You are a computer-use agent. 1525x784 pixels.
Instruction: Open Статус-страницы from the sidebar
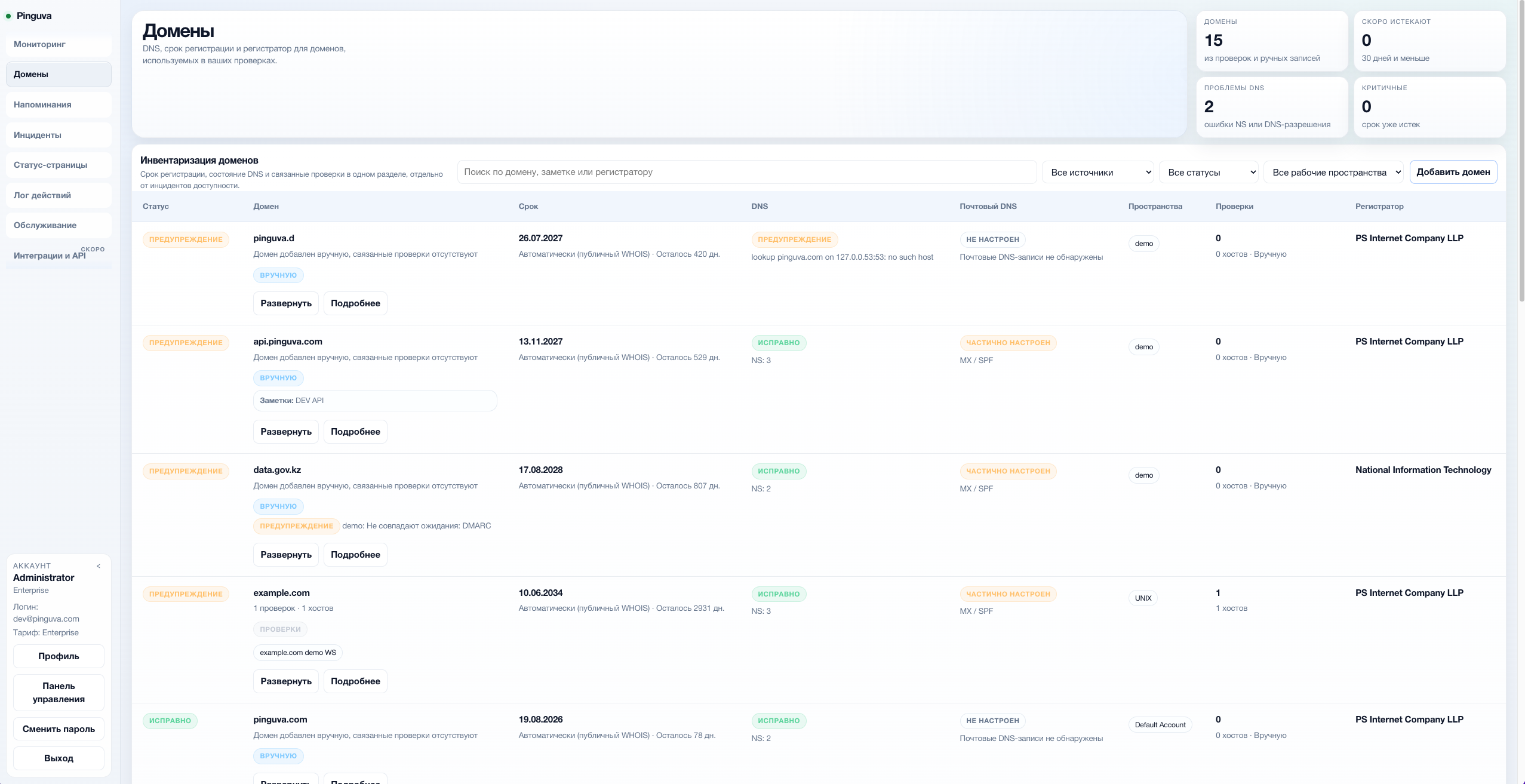(x=59, y=165)
